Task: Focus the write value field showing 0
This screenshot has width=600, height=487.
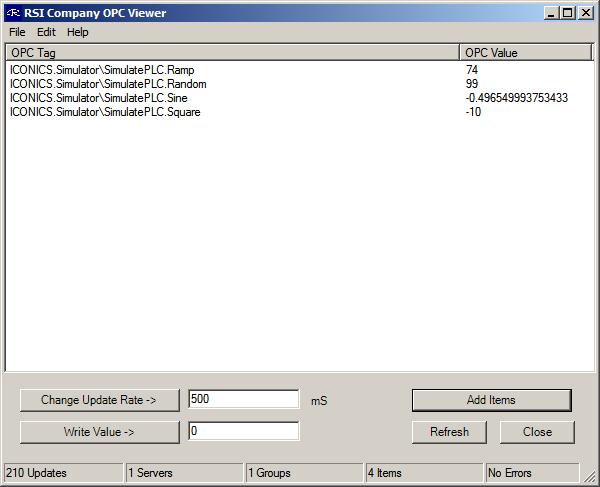Action: coord(243,431)
